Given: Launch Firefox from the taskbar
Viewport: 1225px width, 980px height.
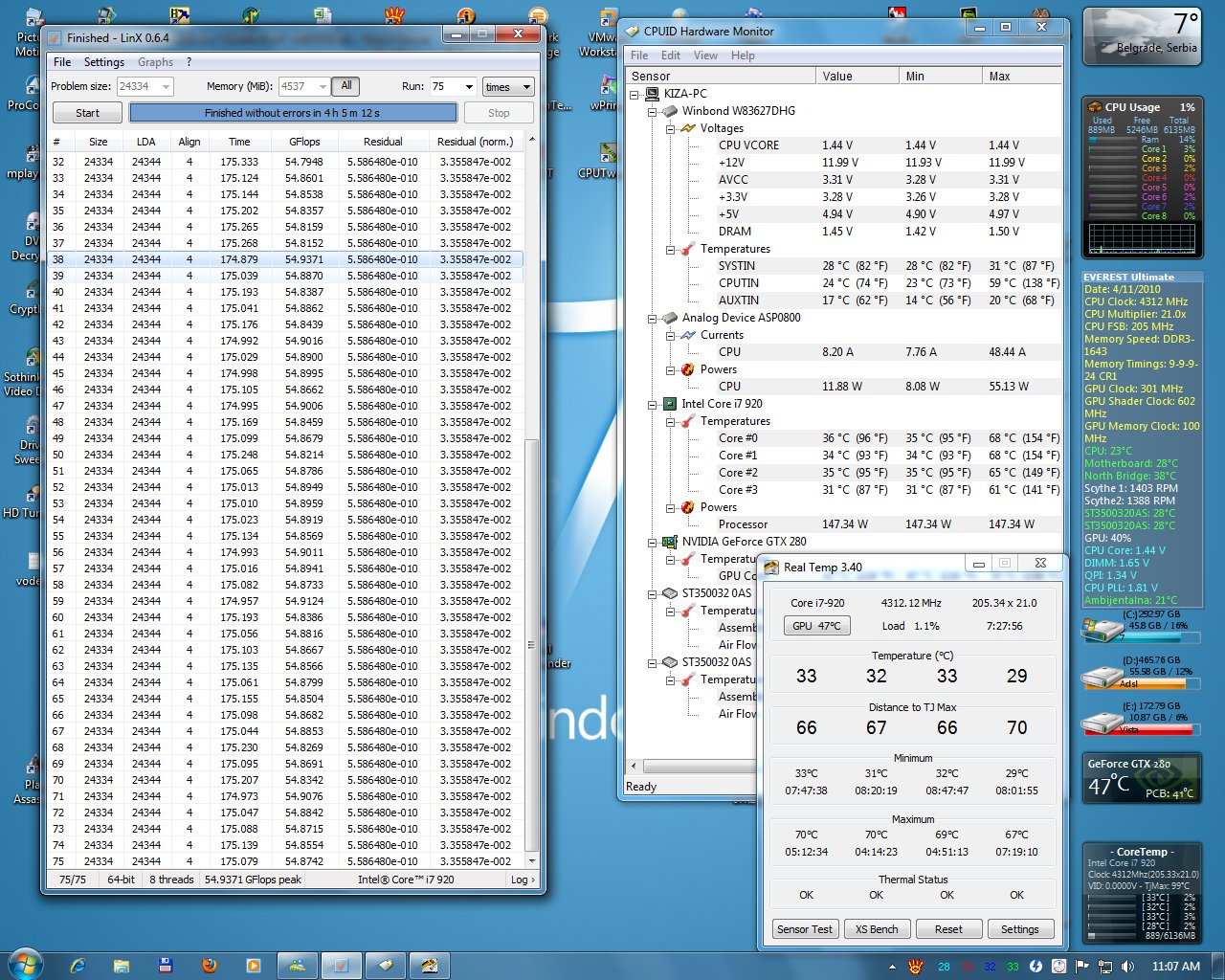Looking at the screenshot, I should pos(210,966).
